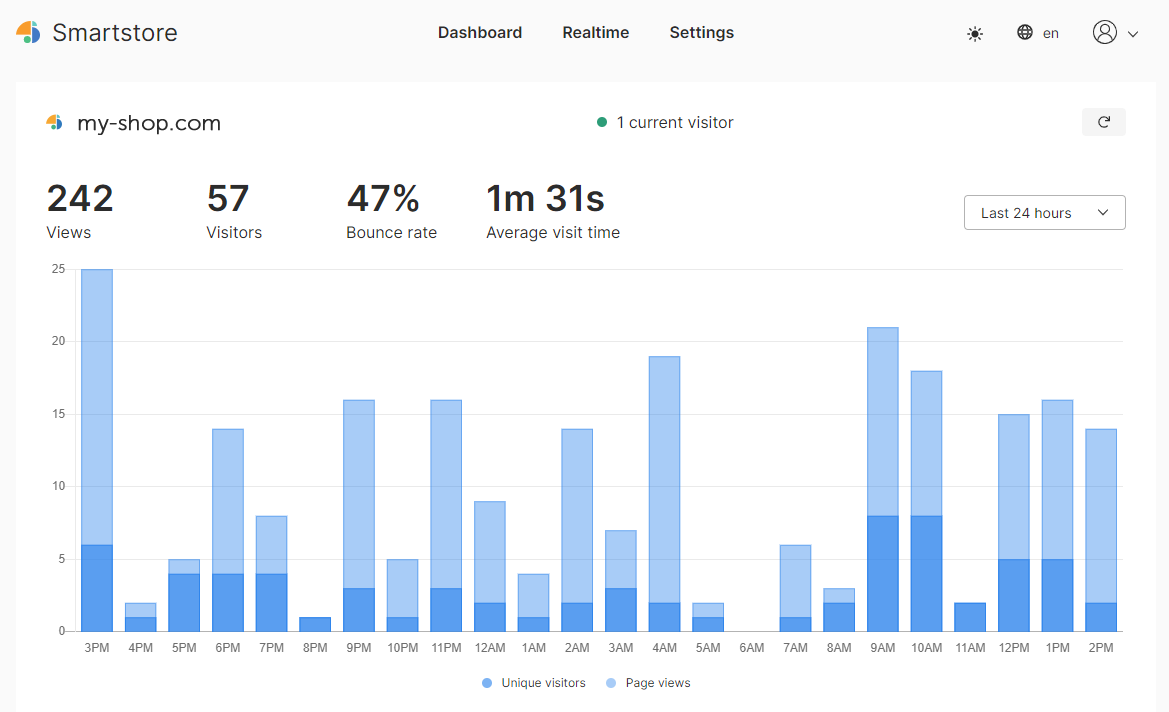Navigate to the Dashboard tab
Viewport: 1169px width, 712px height.
[480, 32]
